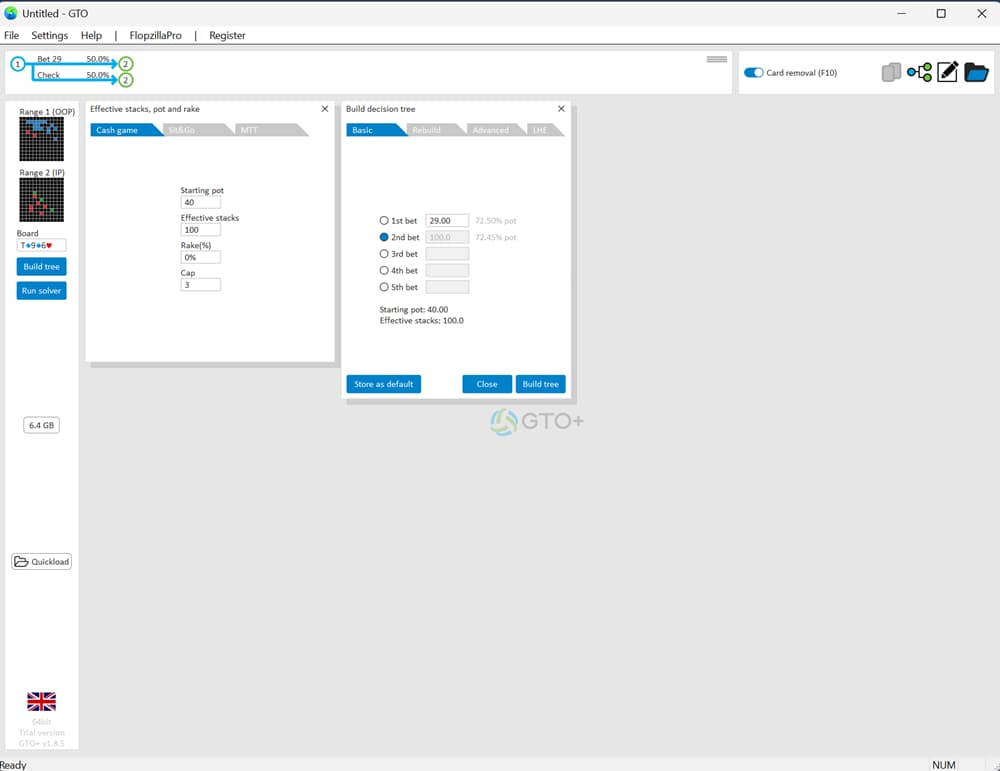Select the 3rd bet radio button
This screenshot has height=771, width=1000.
coord(384,254)
